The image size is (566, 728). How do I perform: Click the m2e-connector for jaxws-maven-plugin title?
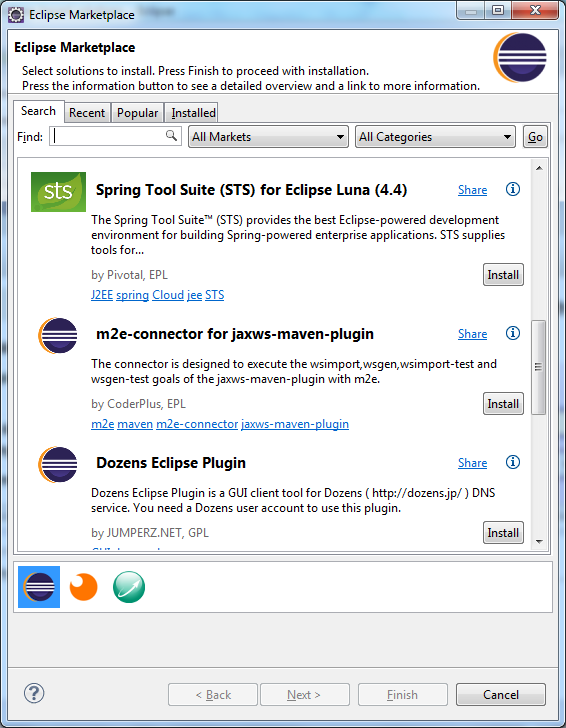tap(235, 334)
